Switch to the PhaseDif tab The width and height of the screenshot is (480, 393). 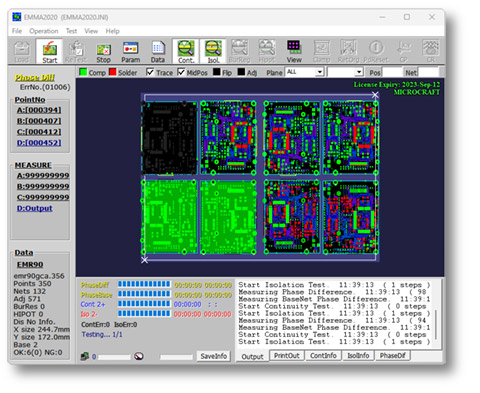pyautogui.click(x=392, y=356)
